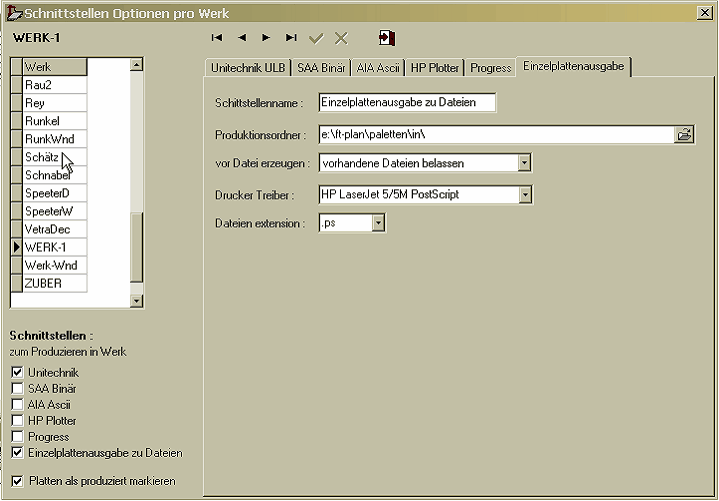This screenshot has width=719, height=501.
Task: Select Werk-Wnd in the Werk list
Action: [x=55, y=265]
